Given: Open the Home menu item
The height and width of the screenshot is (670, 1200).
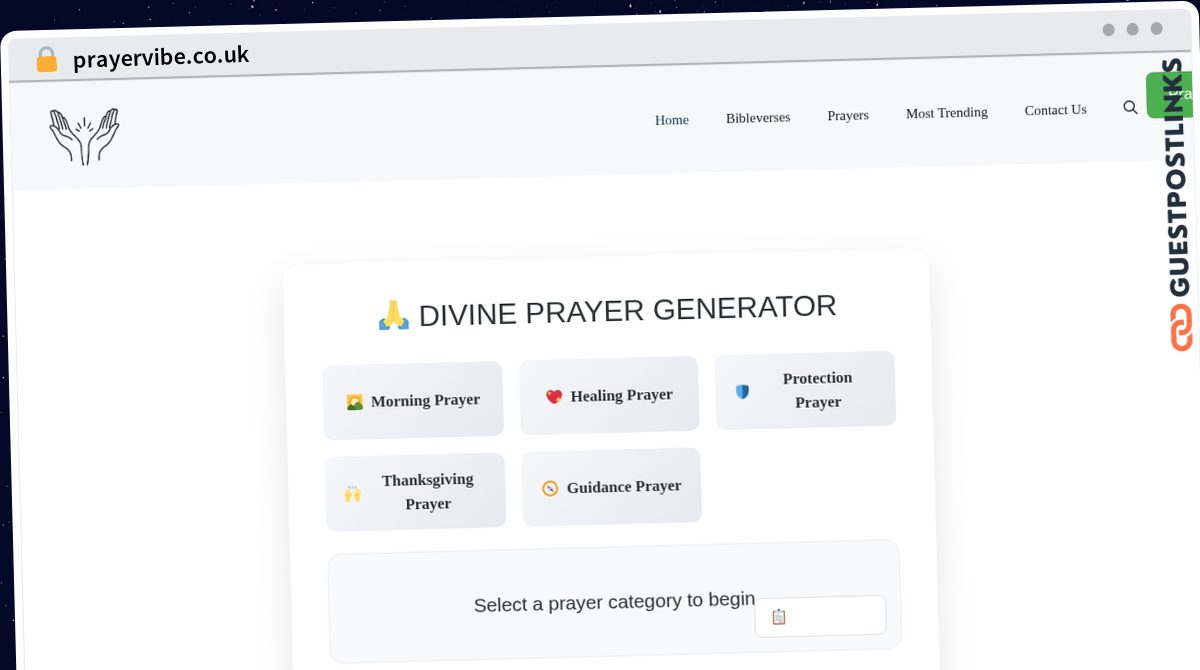Looking at the screenshot, I should tap(671, 120).
